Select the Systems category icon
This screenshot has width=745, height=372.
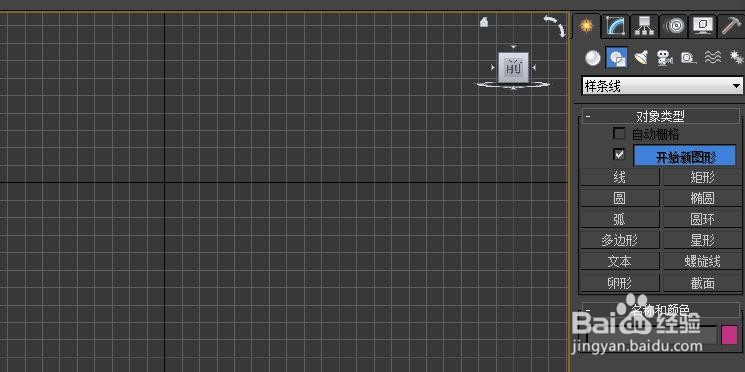click(x=736, y=58)
